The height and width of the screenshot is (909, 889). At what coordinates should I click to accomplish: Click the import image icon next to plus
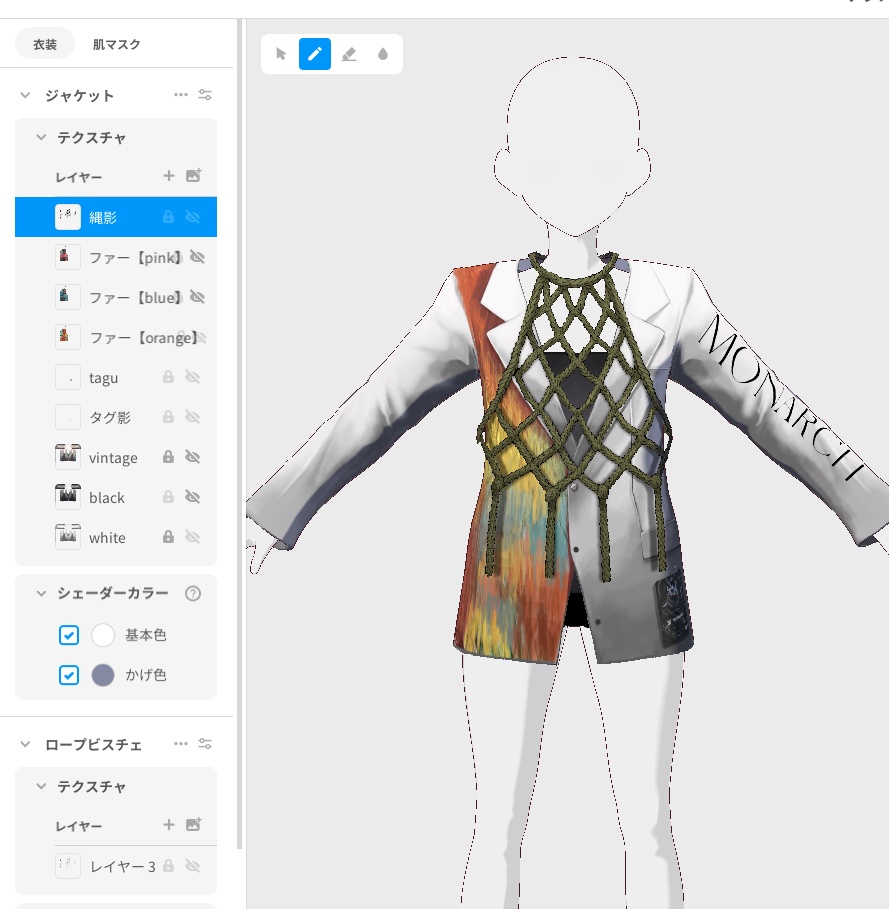(194, 177)
